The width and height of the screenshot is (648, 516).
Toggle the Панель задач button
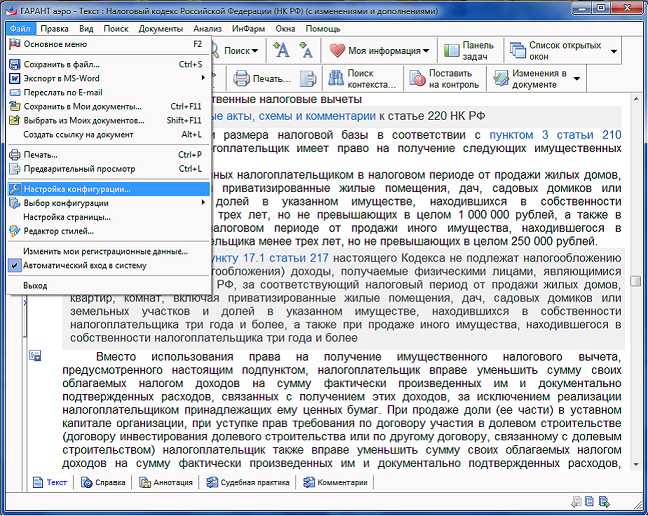coord(470,51)
